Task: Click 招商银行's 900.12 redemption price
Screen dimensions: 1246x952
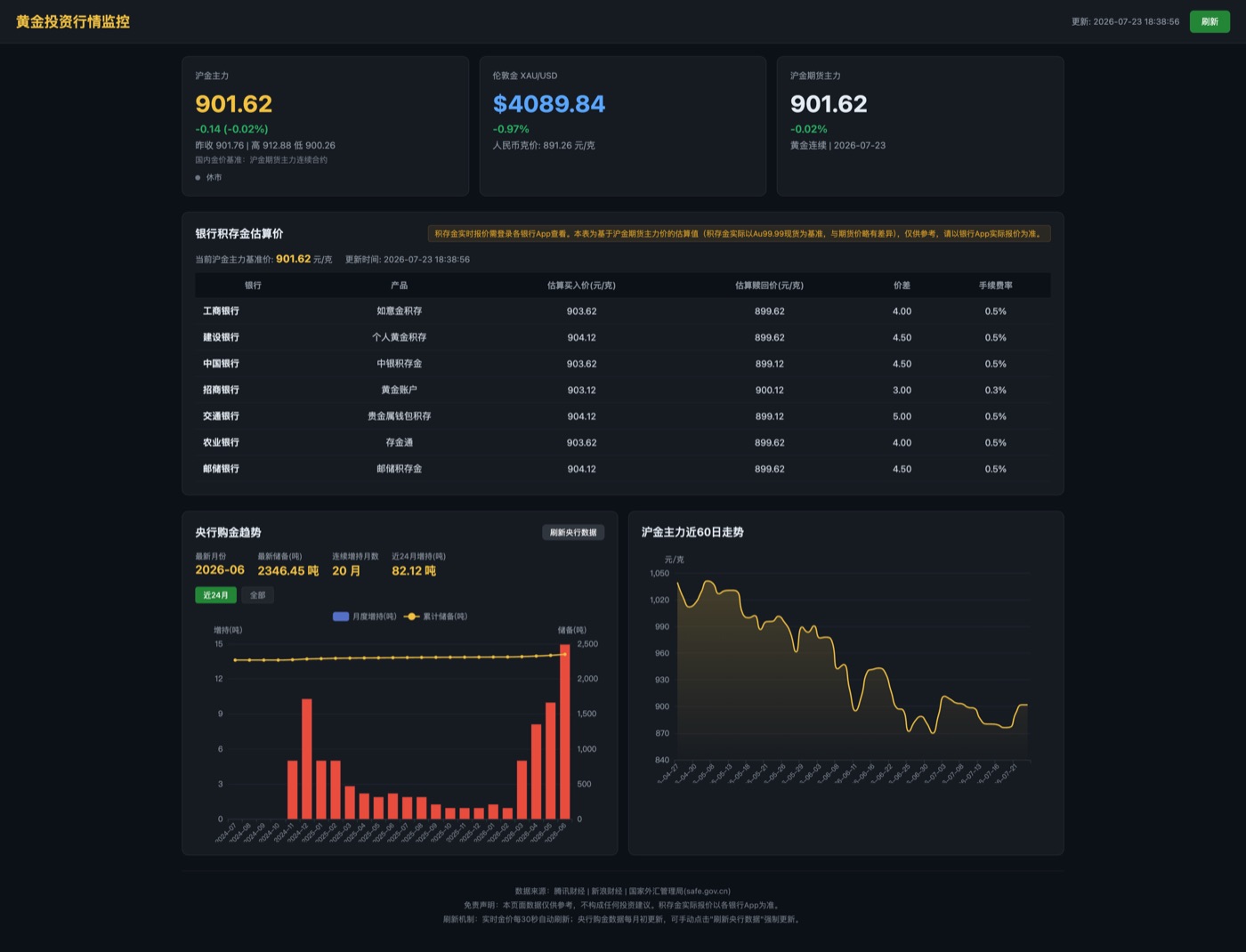Action: [769, 390]
